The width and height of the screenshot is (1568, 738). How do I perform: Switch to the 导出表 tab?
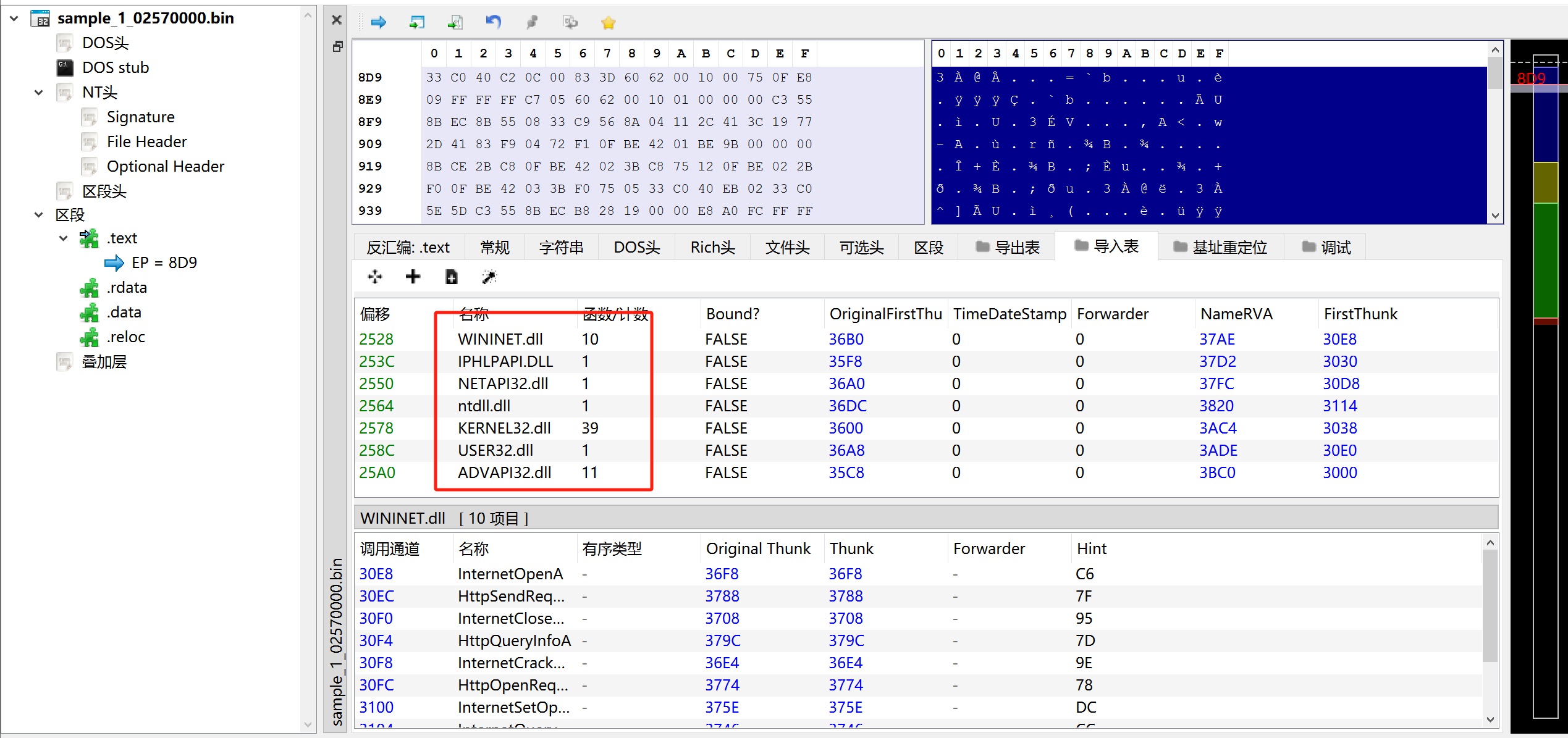1008,248
